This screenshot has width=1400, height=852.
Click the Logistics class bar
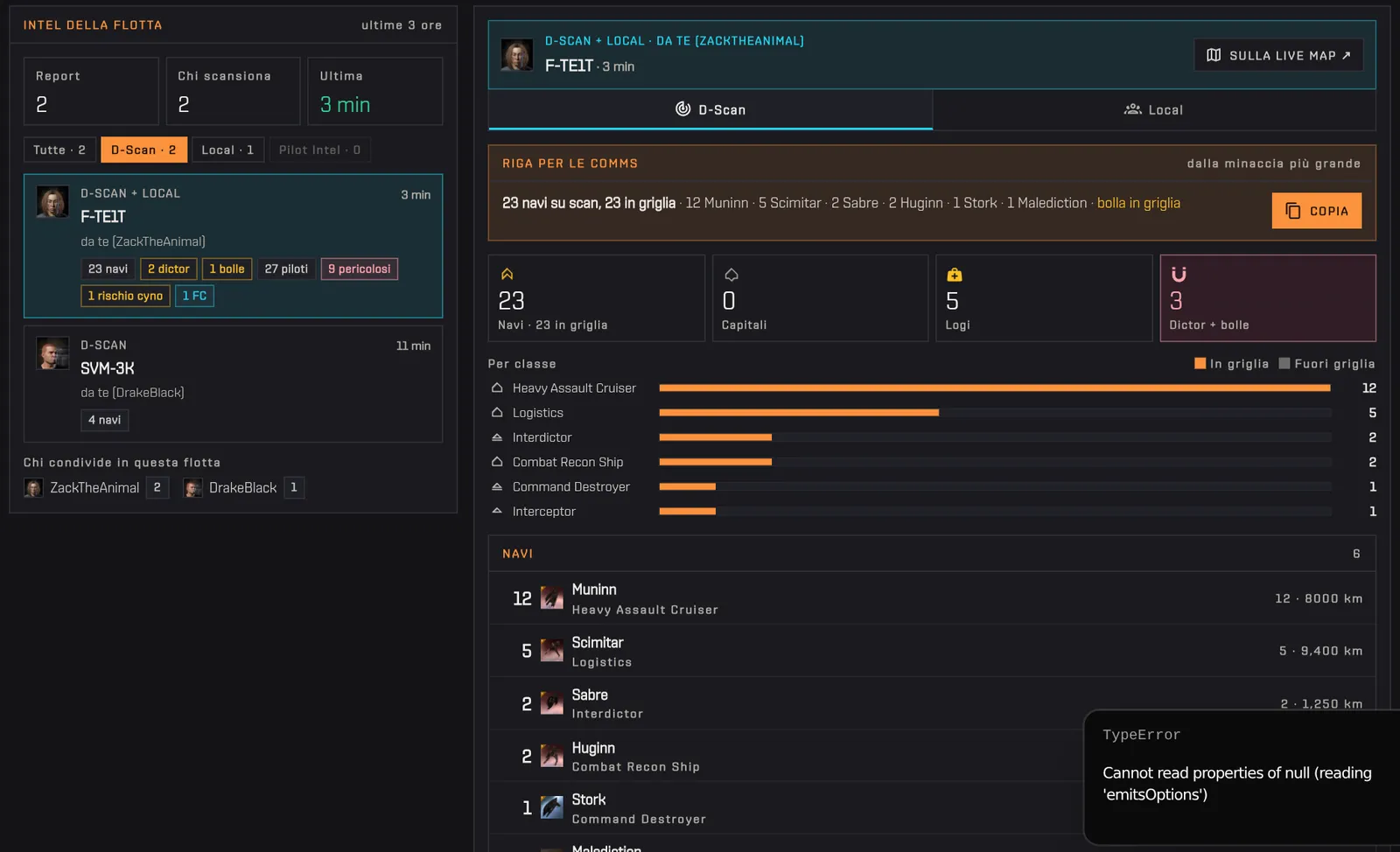tap(995, 412)
